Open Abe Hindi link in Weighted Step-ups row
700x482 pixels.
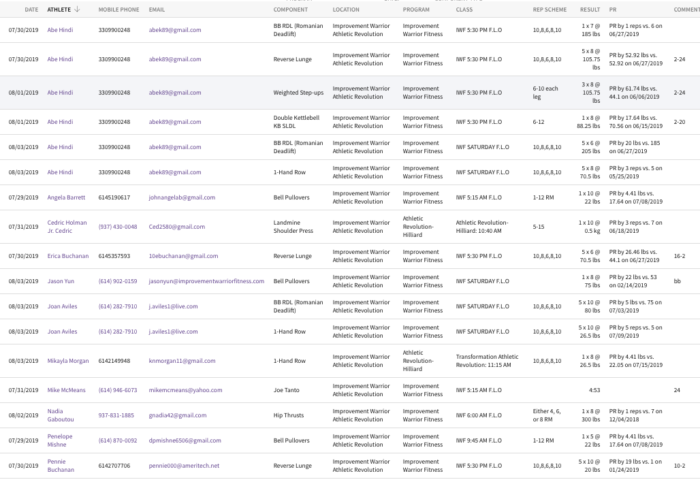[x=60, y=93]
